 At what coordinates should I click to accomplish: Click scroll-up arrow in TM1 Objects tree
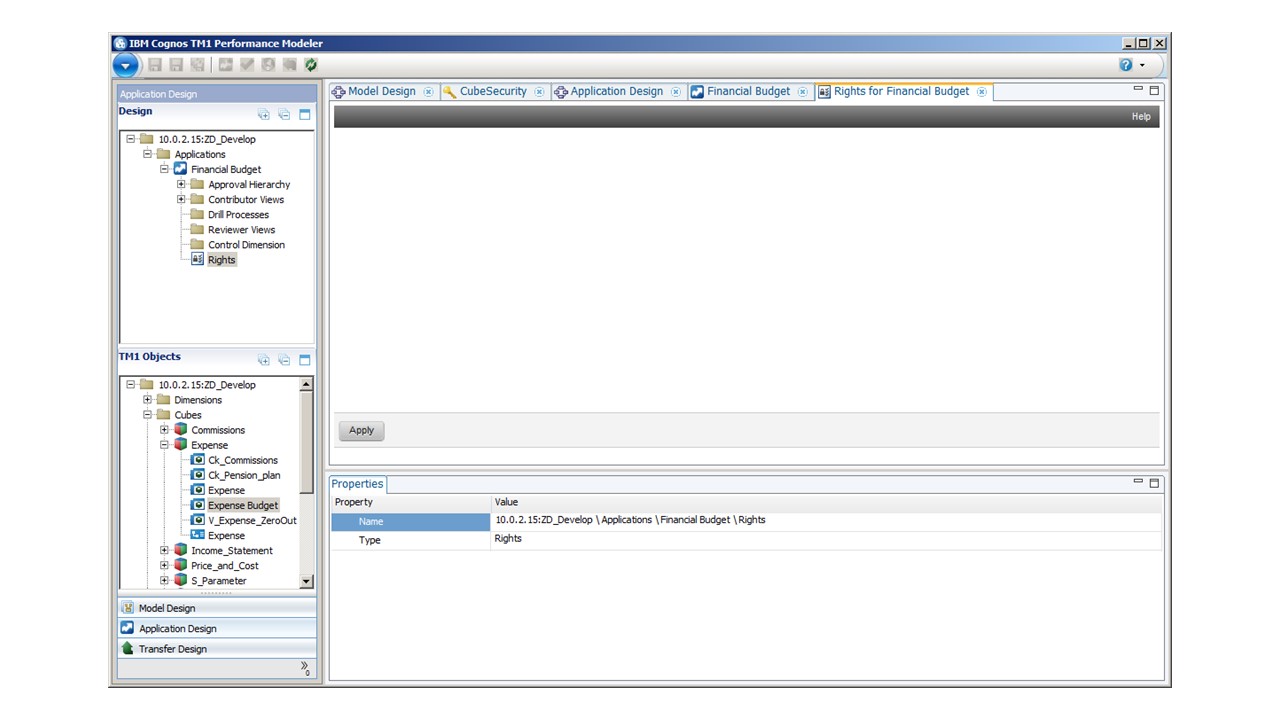[x=306, y=385]
